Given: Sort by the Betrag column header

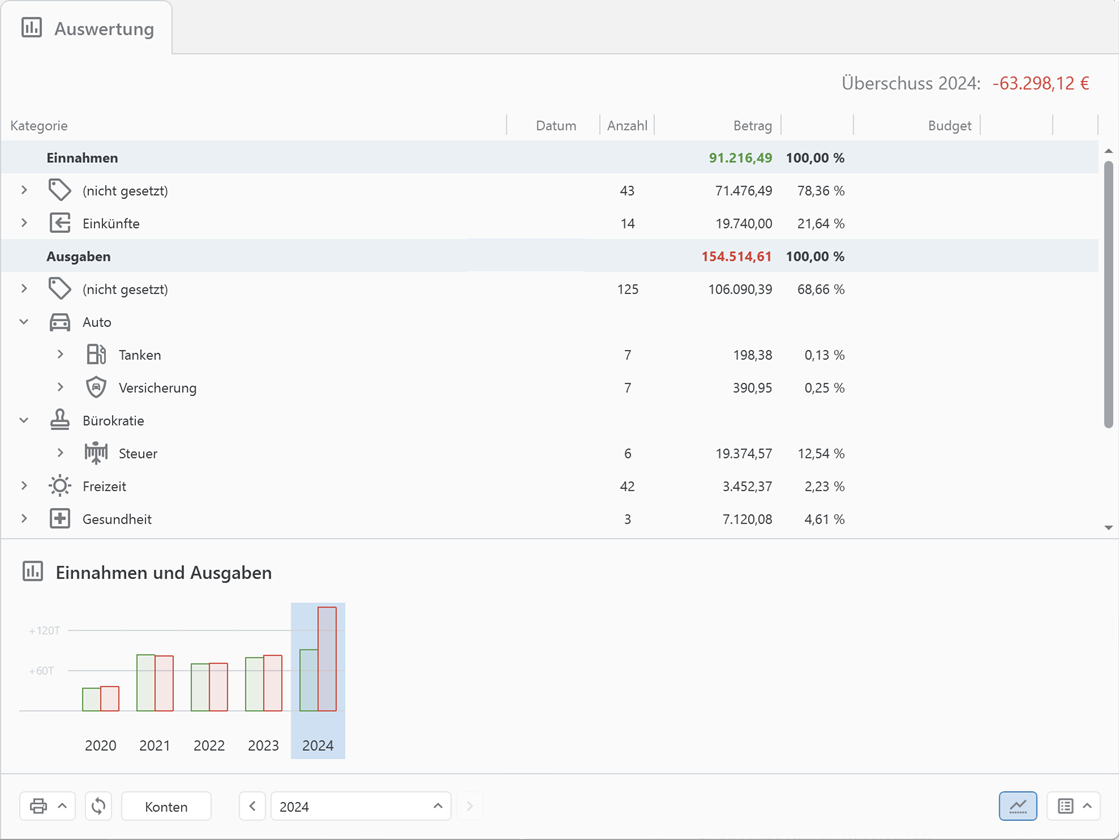Looking at the screenshot, I should pyautogui.click(x=752, y=126).
